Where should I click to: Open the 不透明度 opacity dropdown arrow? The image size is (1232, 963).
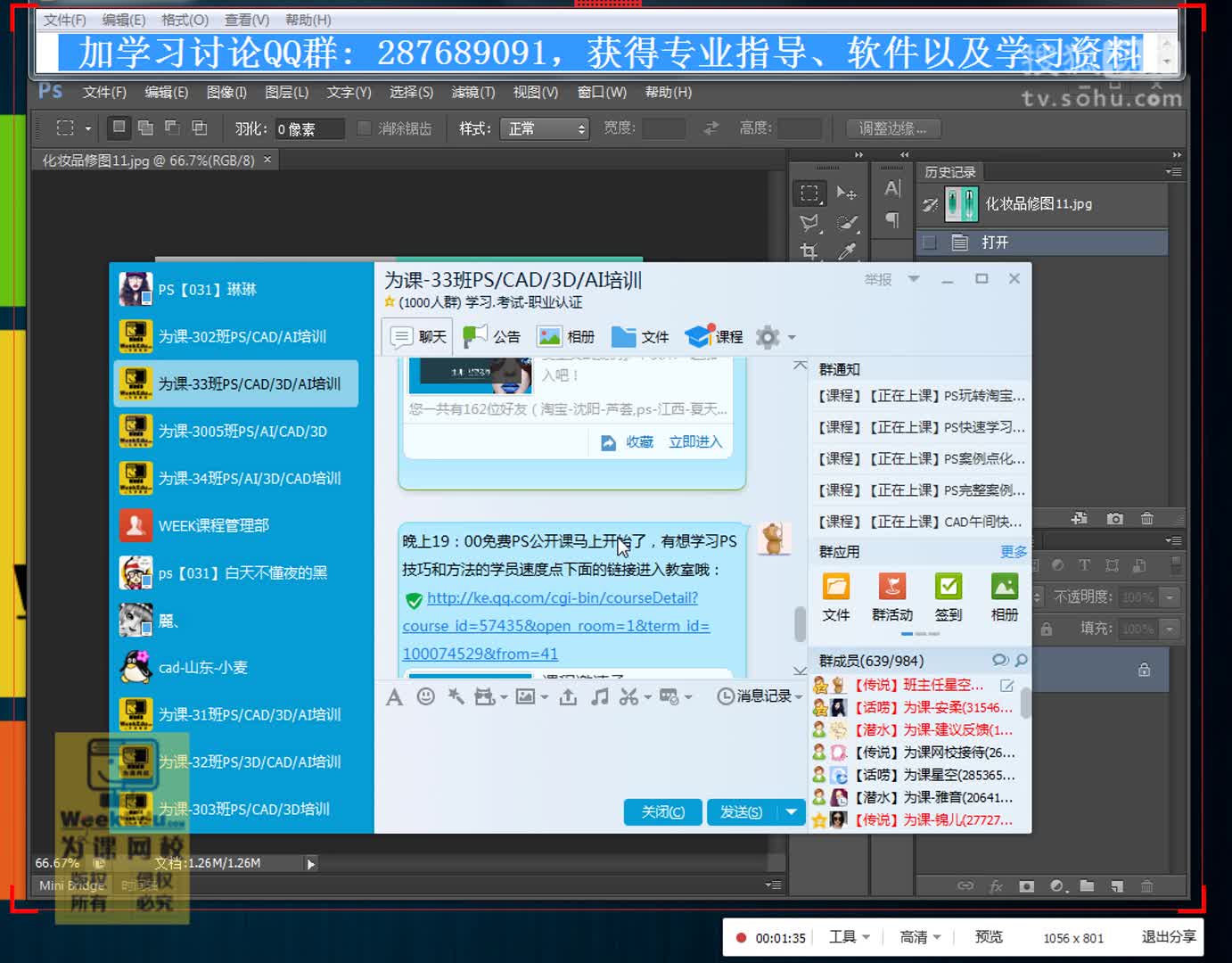tap(1170, 597)
